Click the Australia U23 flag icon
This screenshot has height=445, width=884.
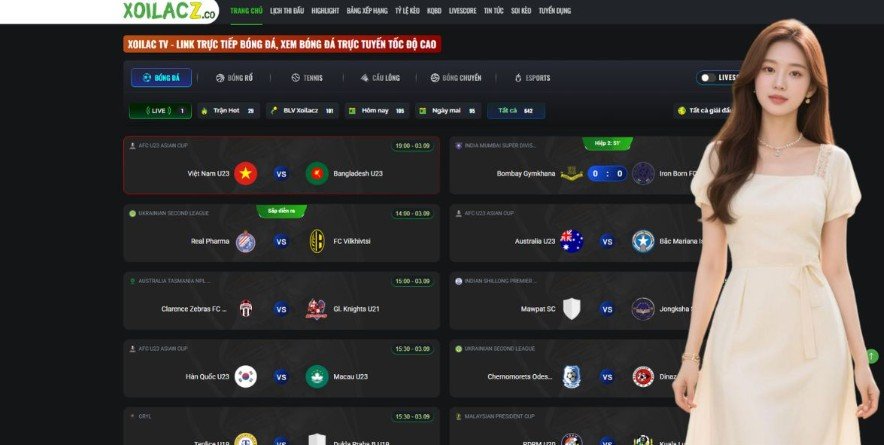572,241
